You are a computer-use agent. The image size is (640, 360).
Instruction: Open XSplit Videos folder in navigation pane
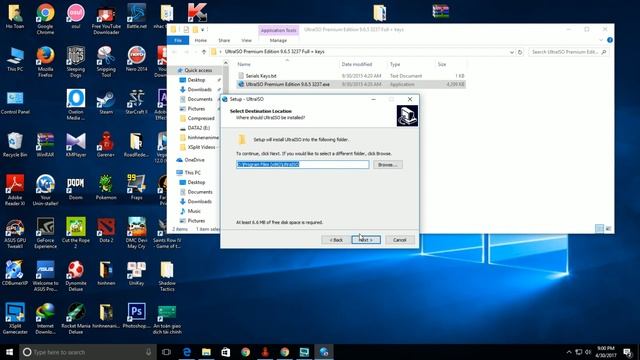coord(201,147)
